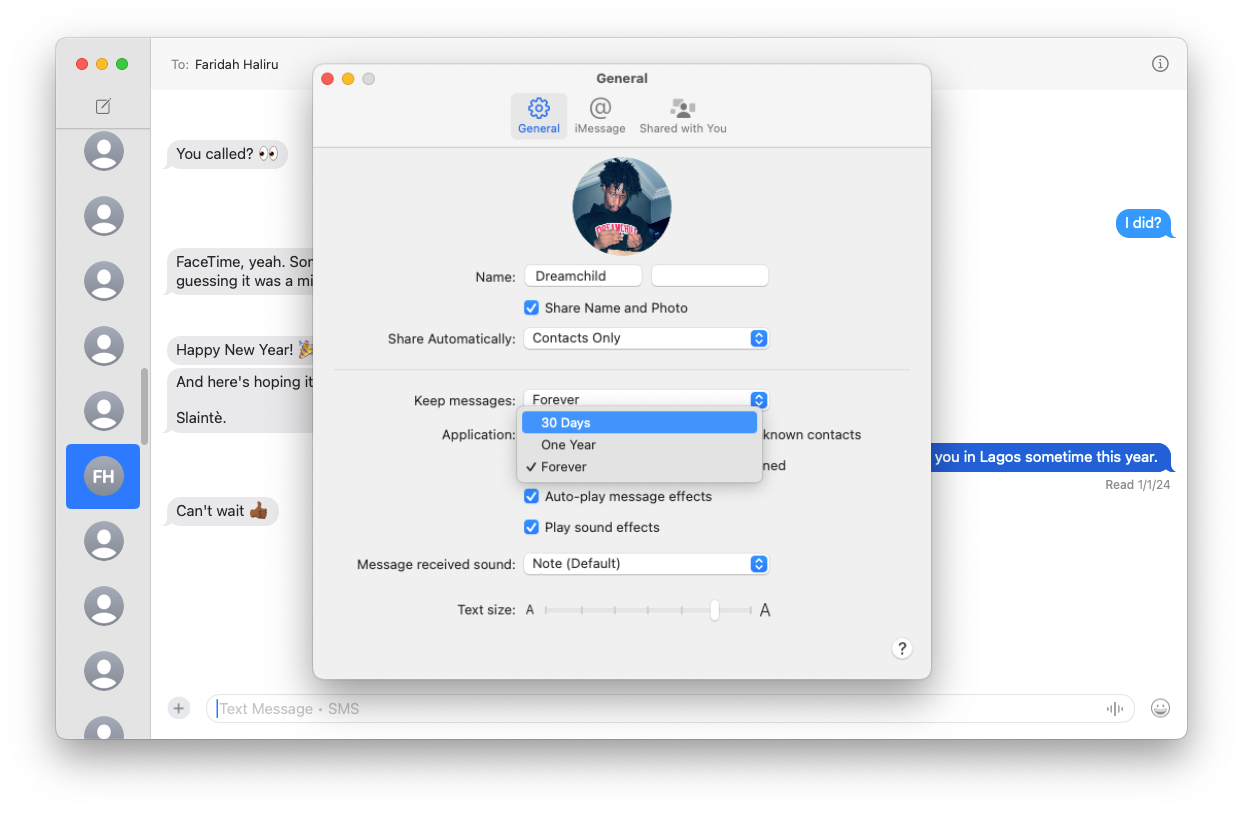The height and width of the screenshot is (813, 1243).
Task: Click the audio message waveform icon
Action: click(1114, 708)
